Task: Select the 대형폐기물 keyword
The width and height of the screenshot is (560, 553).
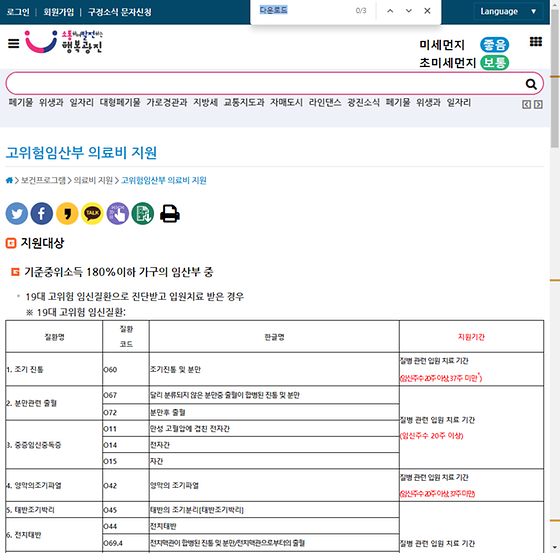Action: [120, 103]
